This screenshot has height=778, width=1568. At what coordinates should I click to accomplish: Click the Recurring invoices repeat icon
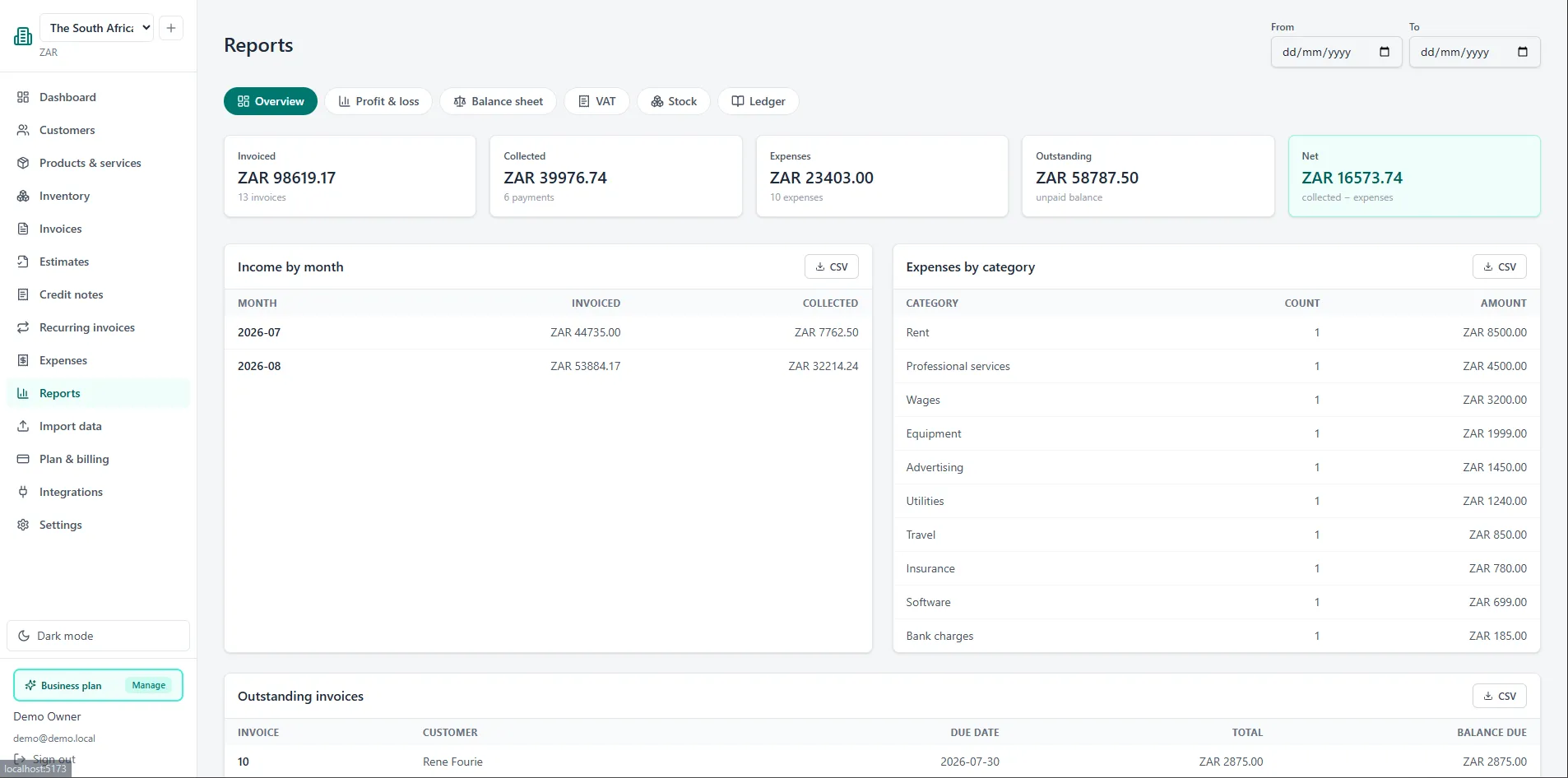[x=23, y=327]
